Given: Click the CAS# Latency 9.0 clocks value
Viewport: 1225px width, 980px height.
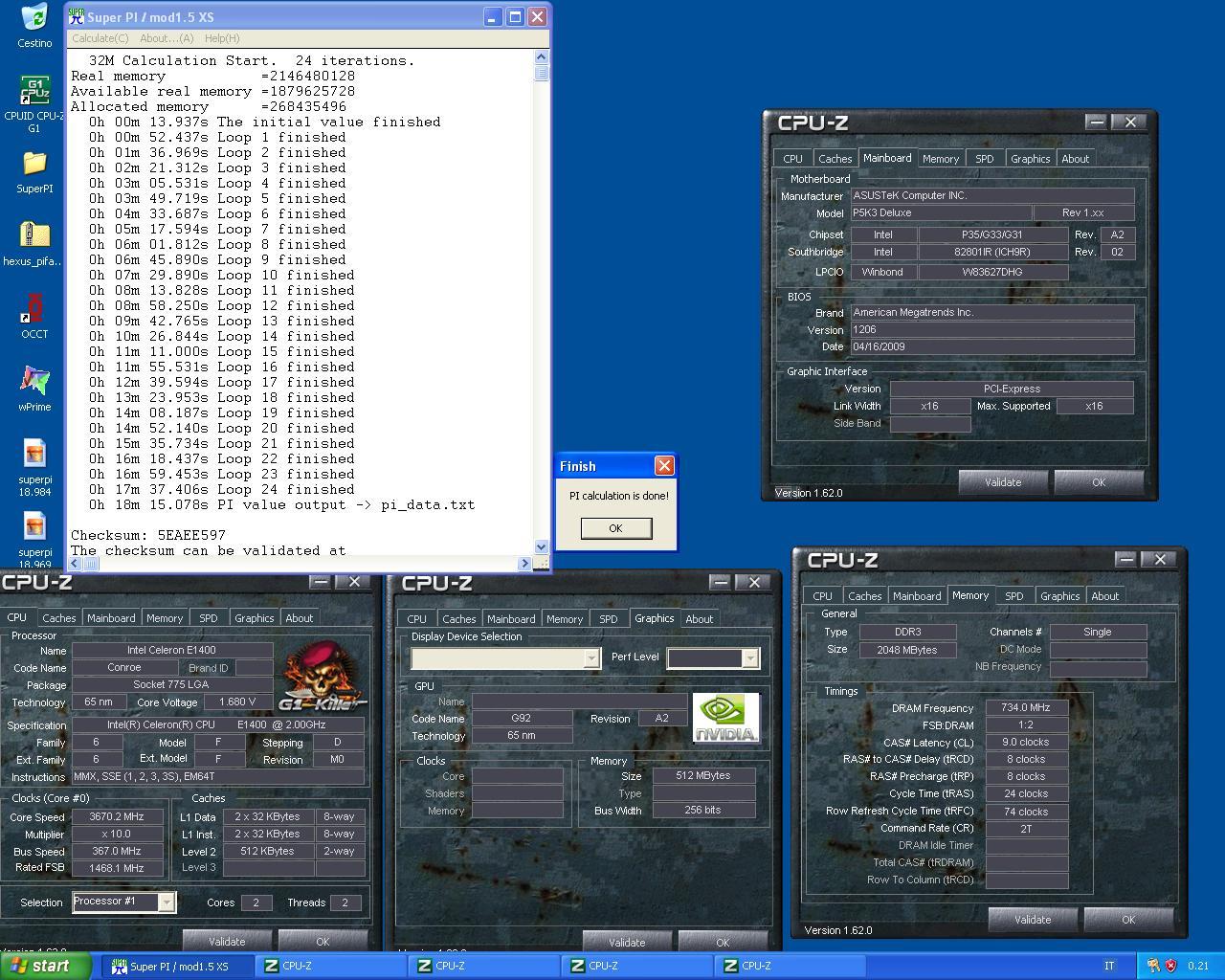Looking at the screenshot, I should pos(1026,743).
